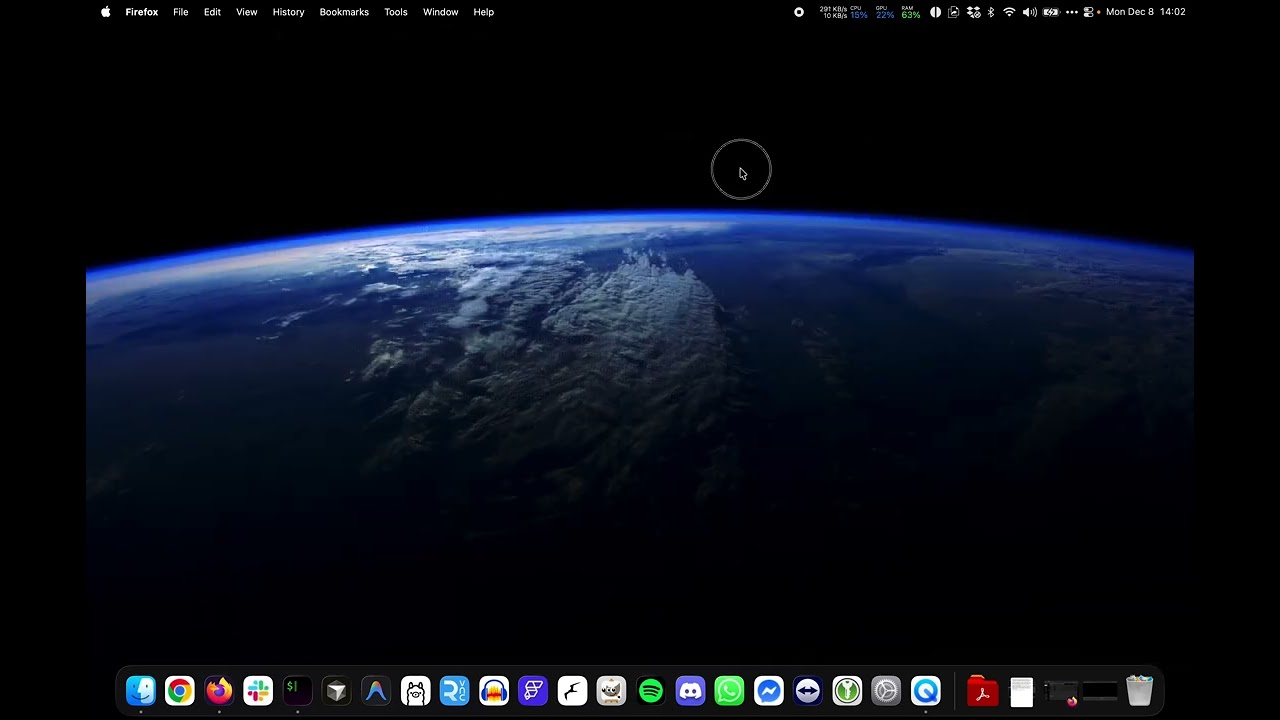
Task: Click the network speed KB/s readout
Action: [x=833, y=12]
